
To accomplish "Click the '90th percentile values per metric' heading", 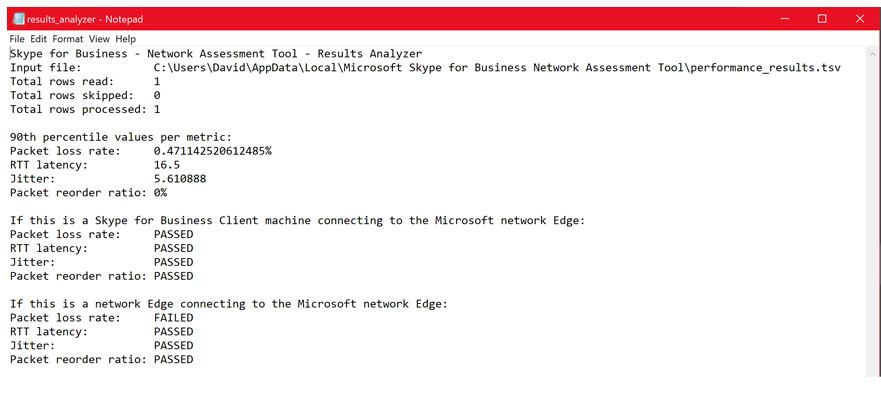I will point(121,137).
